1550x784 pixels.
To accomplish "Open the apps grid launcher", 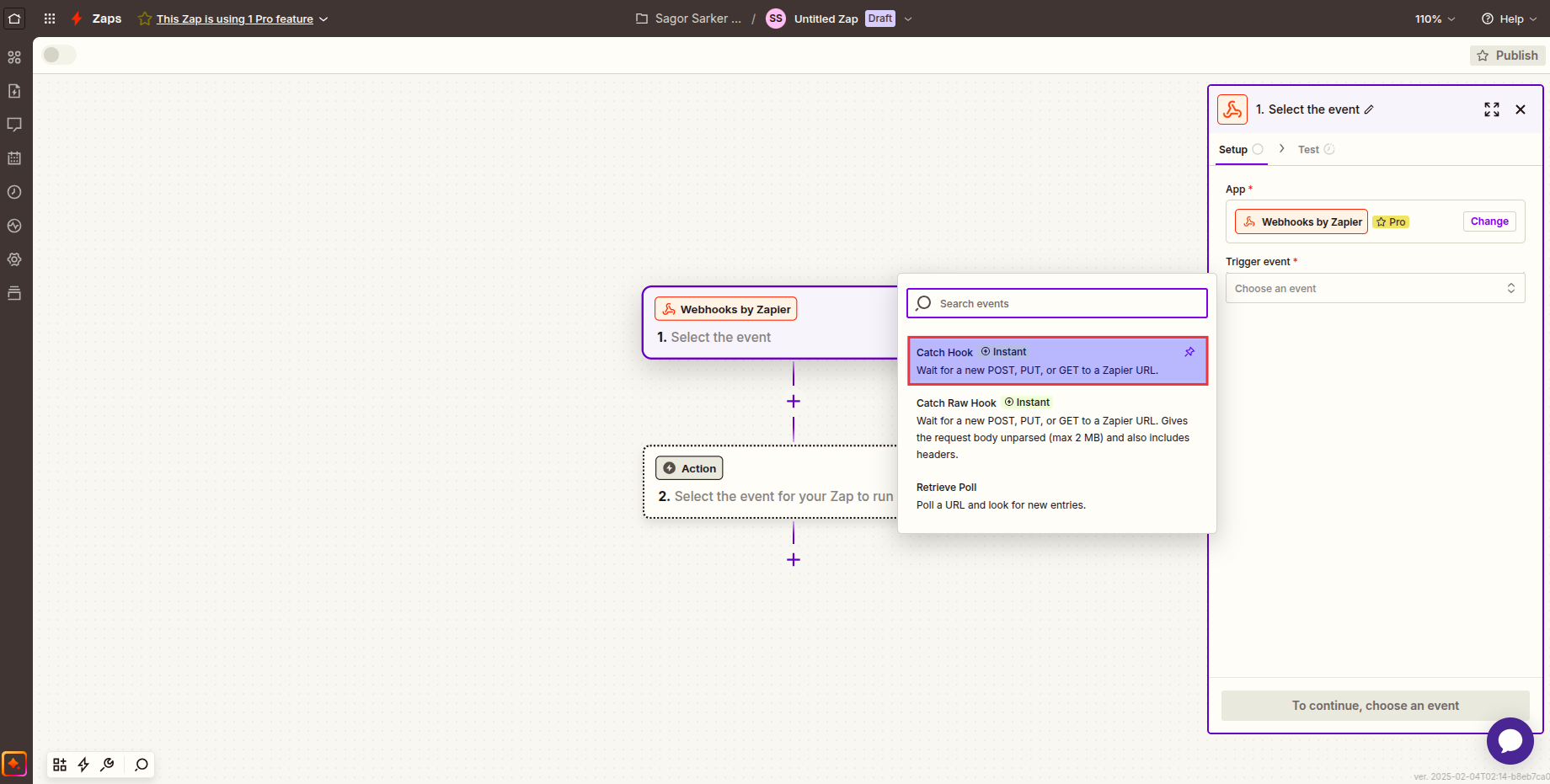I will 50,19.
